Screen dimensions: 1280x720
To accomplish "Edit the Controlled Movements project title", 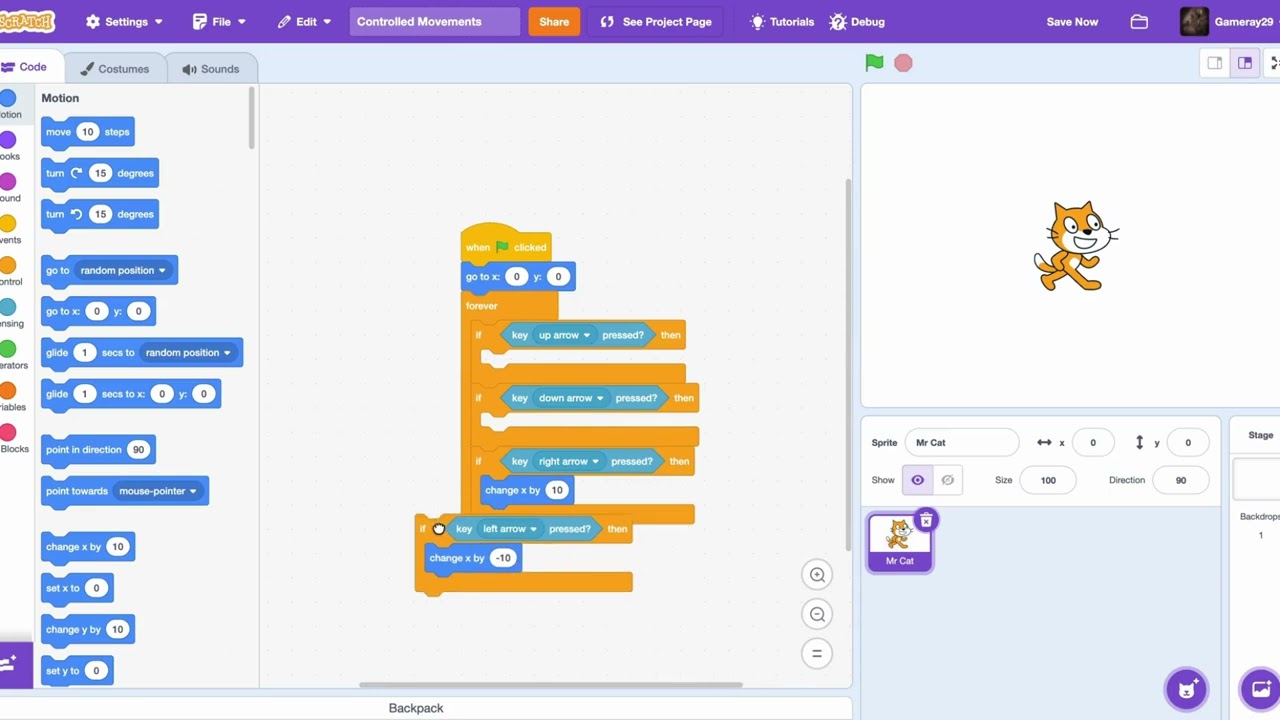I will pos(434,21).
